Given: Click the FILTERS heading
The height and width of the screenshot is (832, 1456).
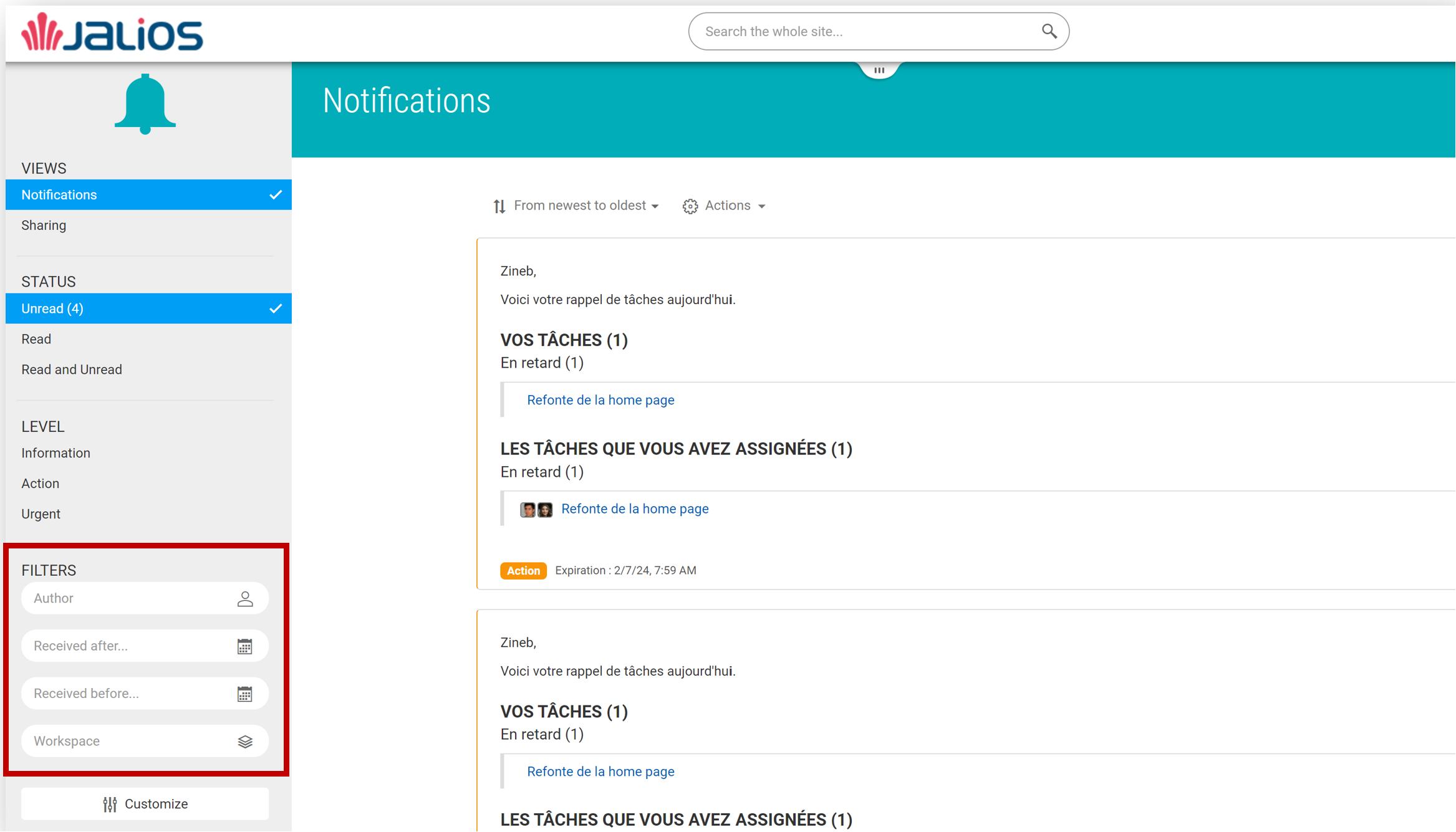Looking at the screenshot, I should tap(49, 570).
